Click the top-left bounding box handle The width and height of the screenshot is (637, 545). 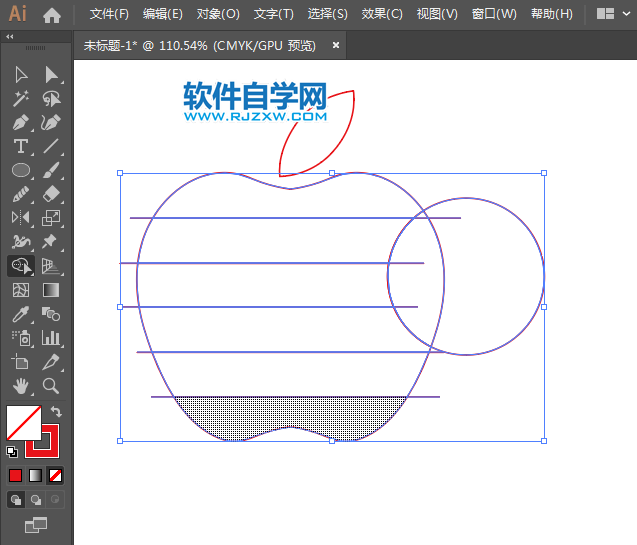(120, 173)
